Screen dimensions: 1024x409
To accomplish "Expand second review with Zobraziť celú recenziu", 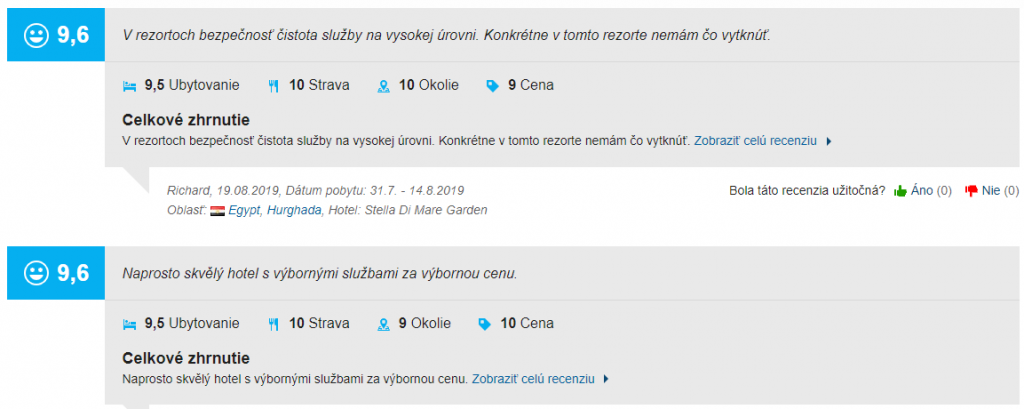I will coord(533,379).
